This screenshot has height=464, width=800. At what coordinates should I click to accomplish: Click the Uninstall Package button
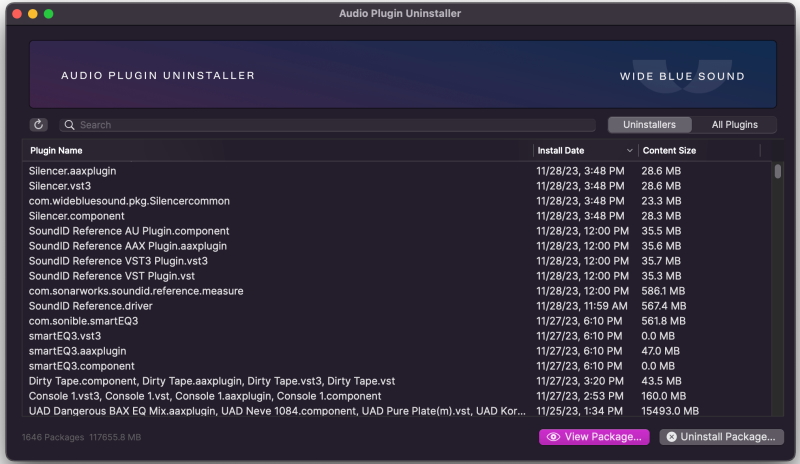[721, 437]
